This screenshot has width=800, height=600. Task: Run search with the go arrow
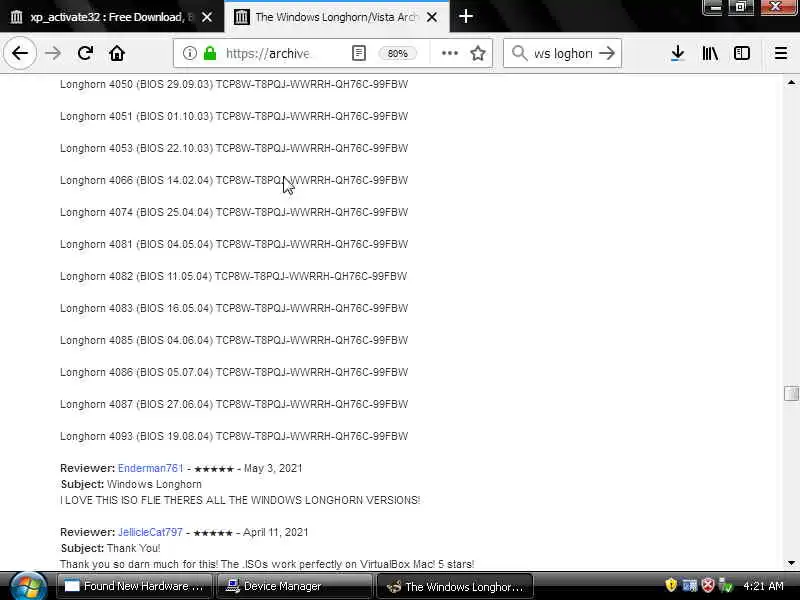607,53
